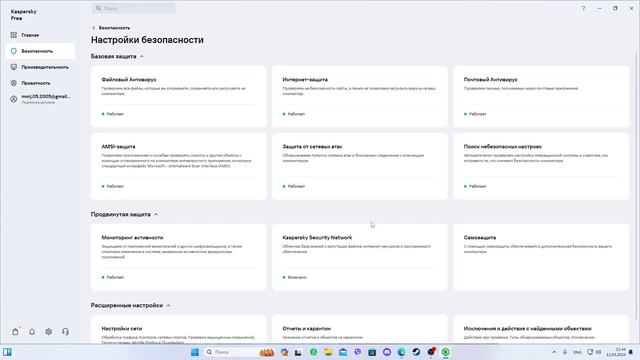This screenshot has height=360, width=640.
Task: Open the Настройки сети card
Action: (178, 329)
